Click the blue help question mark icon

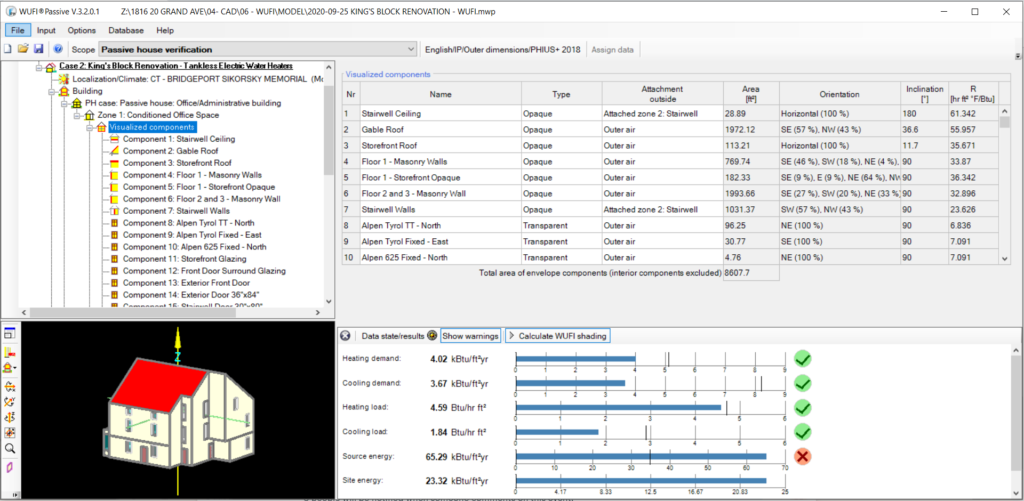pyautogui.click(x=57, y=49)
